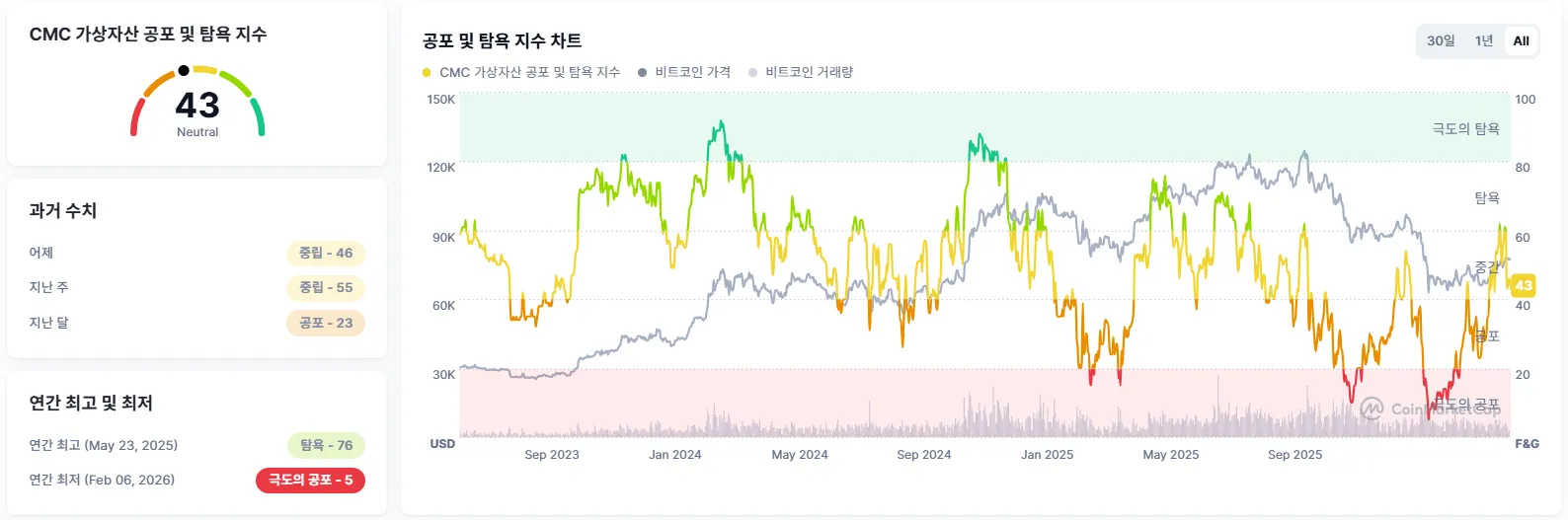1568x520 pixels.
Task: Click the 중립 - 46 yesterday badge
Action: (326, 253)
